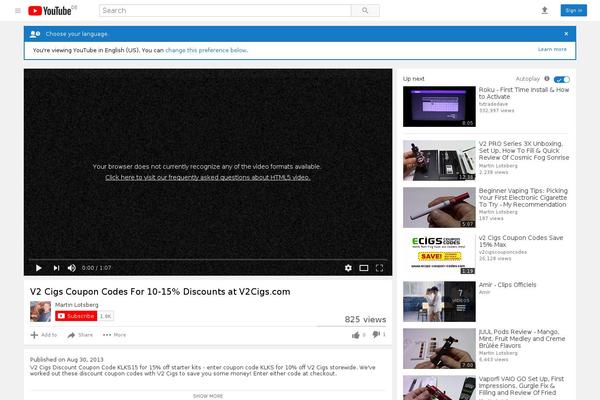The height and width of the screenshot is (400, 600).
Task: Click the Learn more link
Action: 552,49
